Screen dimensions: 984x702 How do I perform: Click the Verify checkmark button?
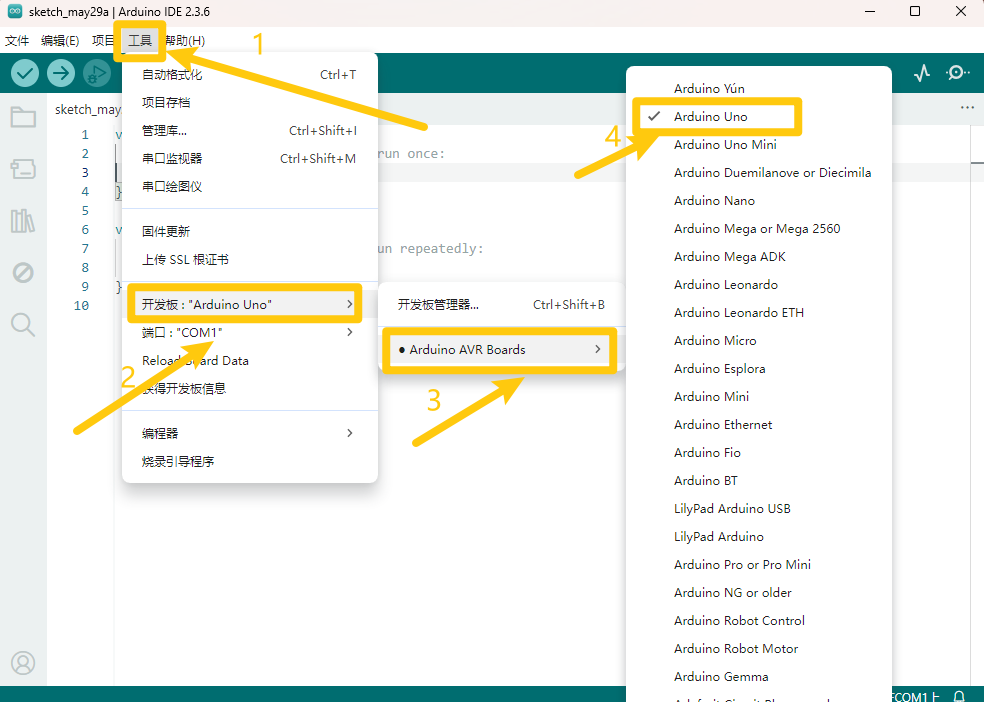click(25, 73)
